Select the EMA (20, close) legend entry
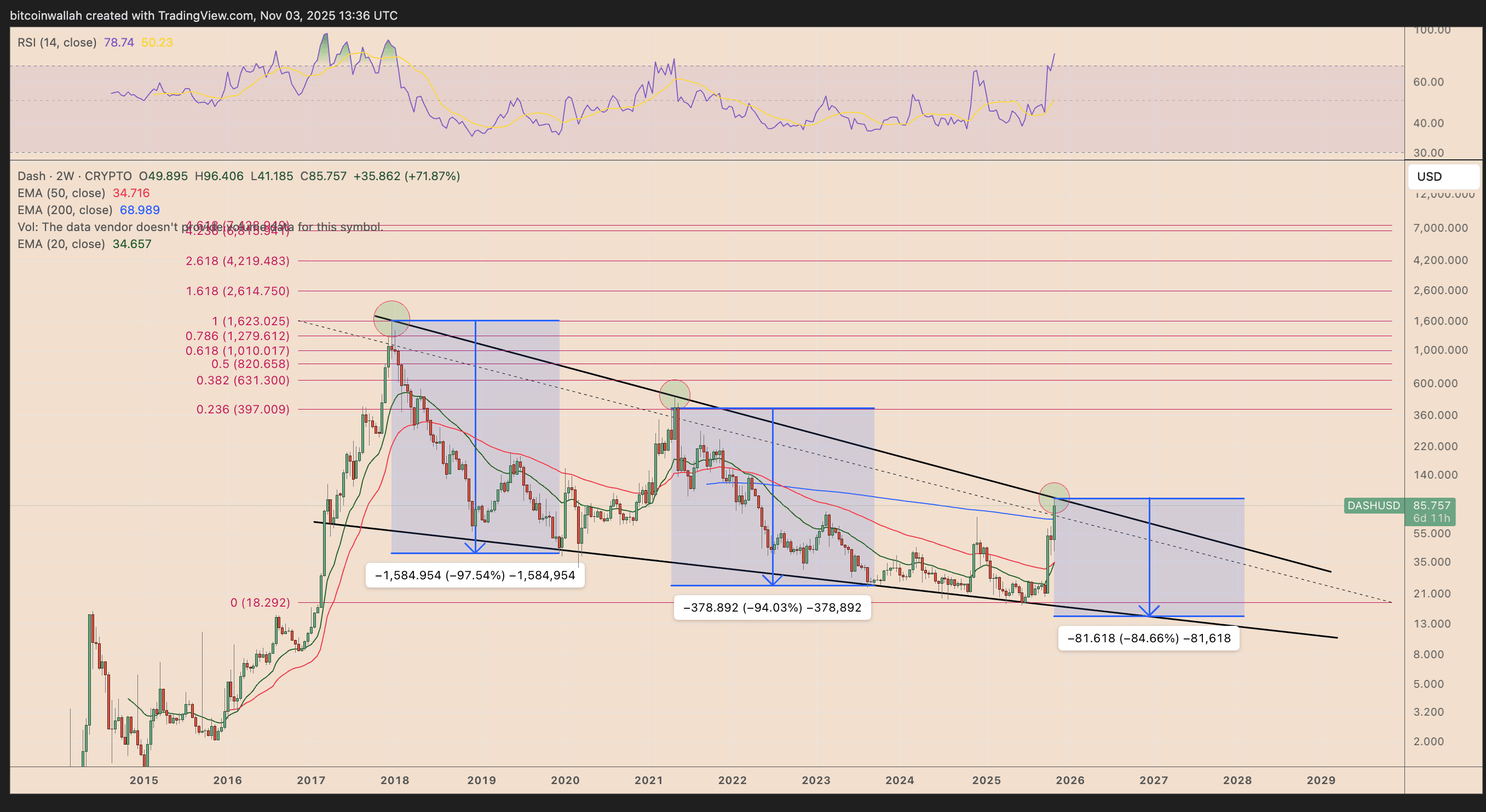 (x=61, y=244)
